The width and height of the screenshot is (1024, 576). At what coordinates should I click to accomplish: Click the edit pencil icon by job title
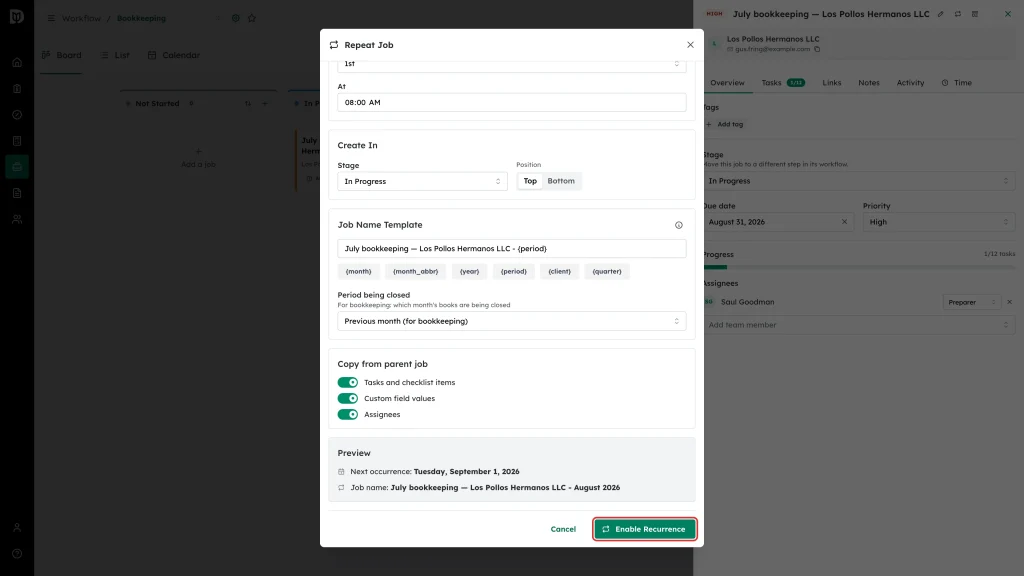940,14
